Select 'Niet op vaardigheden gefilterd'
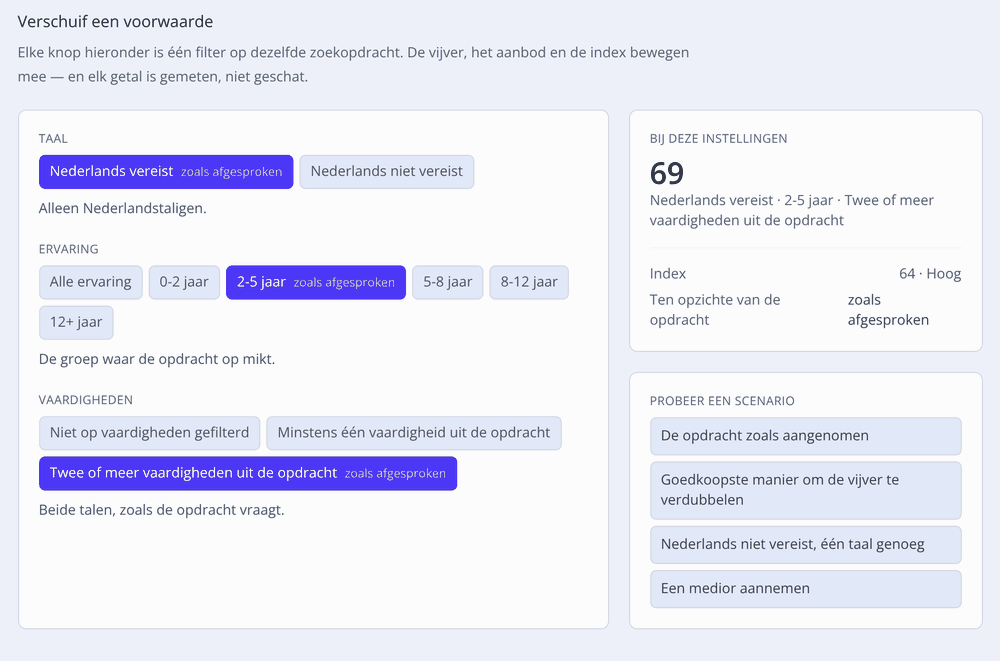This screenshot has height=661, width=1000. pyautogui.click(x=149, y=433)
